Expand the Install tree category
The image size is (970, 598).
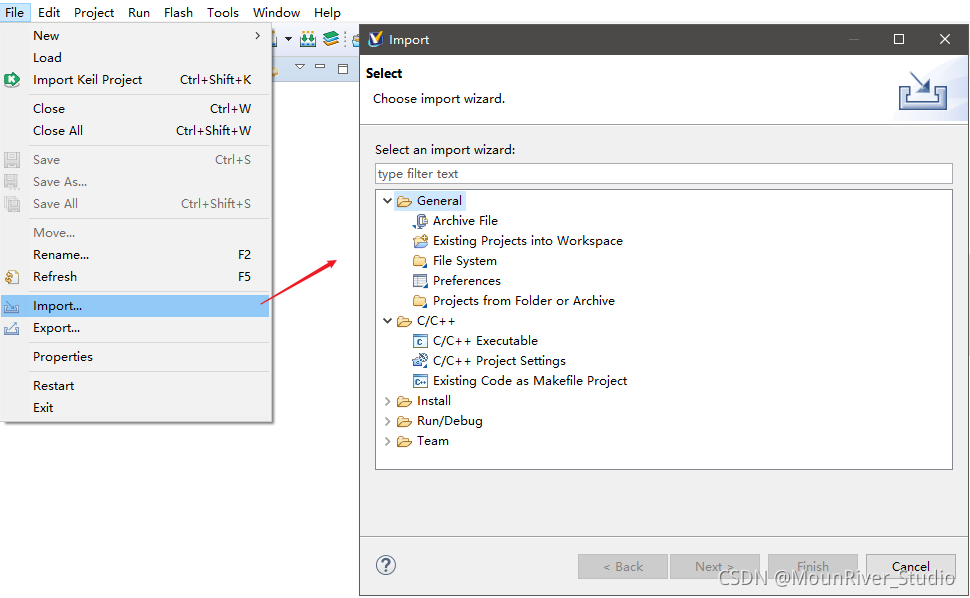pyautogui.click(x=387, y=401)
